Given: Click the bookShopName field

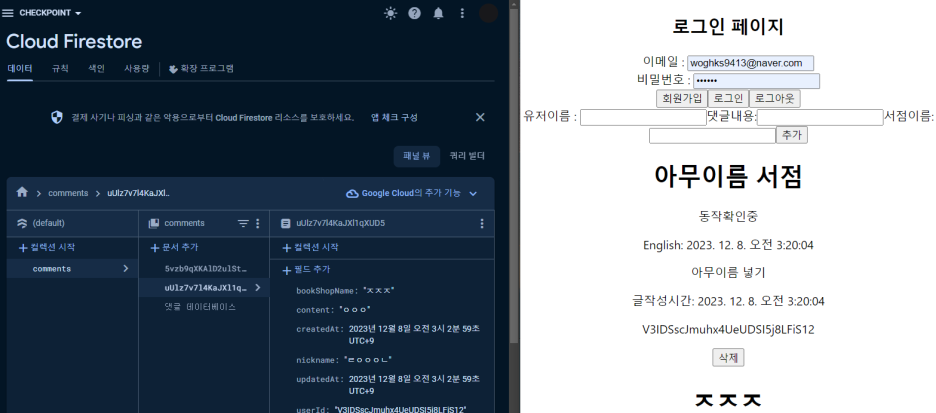Looking at the screenshot, I should pyautogui.click(x=346, y=291).
